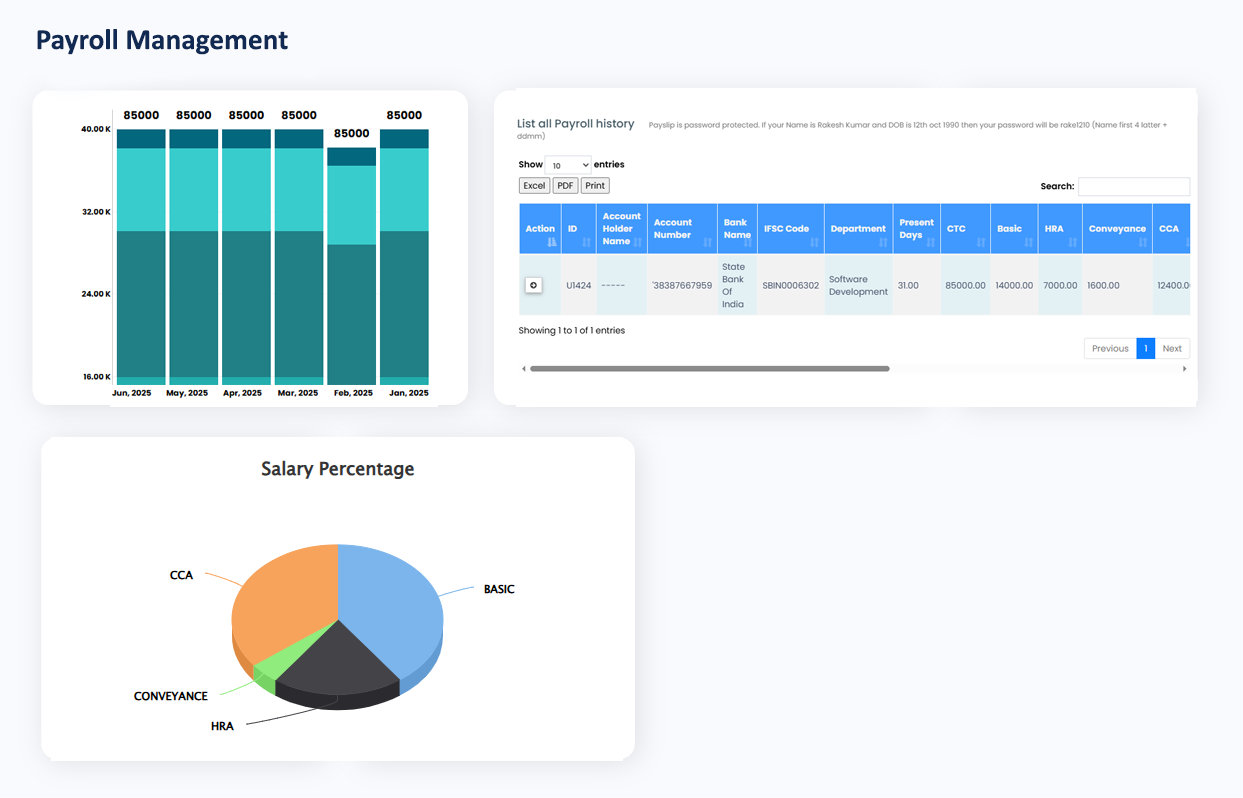Sort table by the ID column
This screenshot has height=798, width=1243.
point(578,229)
